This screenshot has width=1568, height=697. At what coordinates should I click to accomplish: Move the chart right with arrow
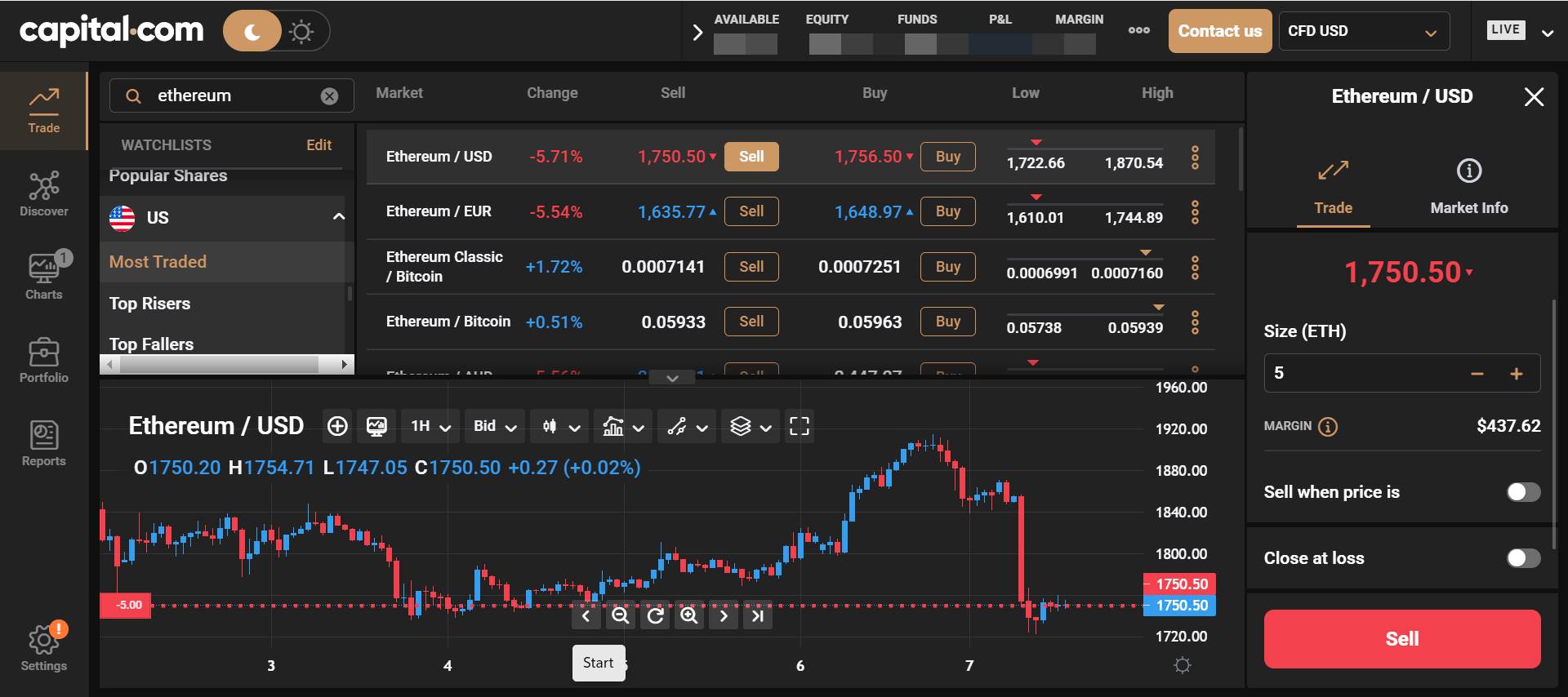[x=724, y=616]
